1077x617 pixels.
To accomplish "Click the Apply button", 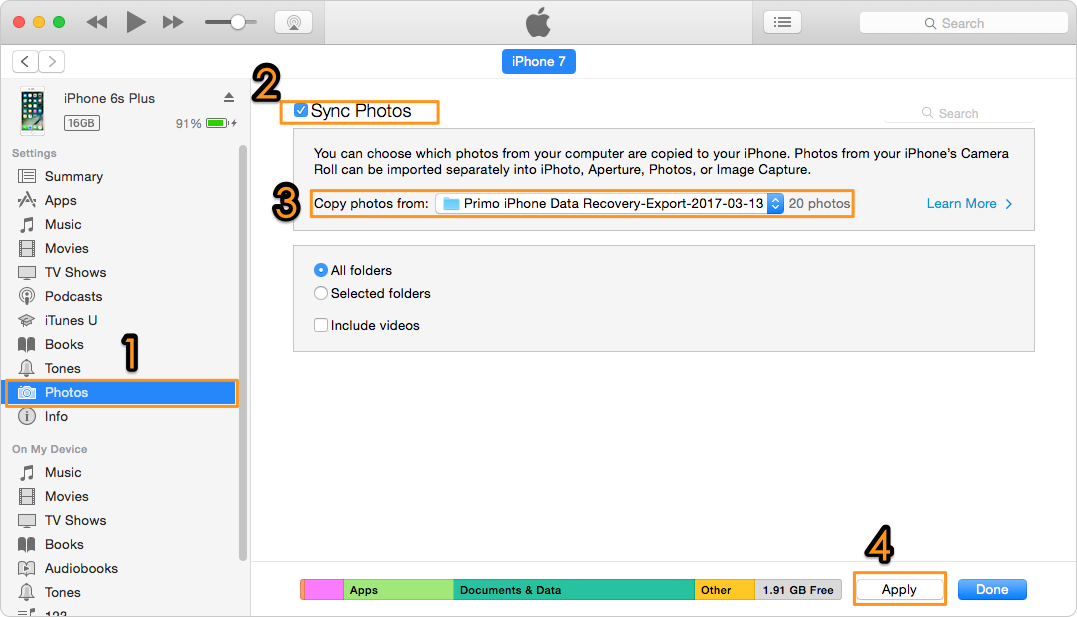I will point(899,590).
